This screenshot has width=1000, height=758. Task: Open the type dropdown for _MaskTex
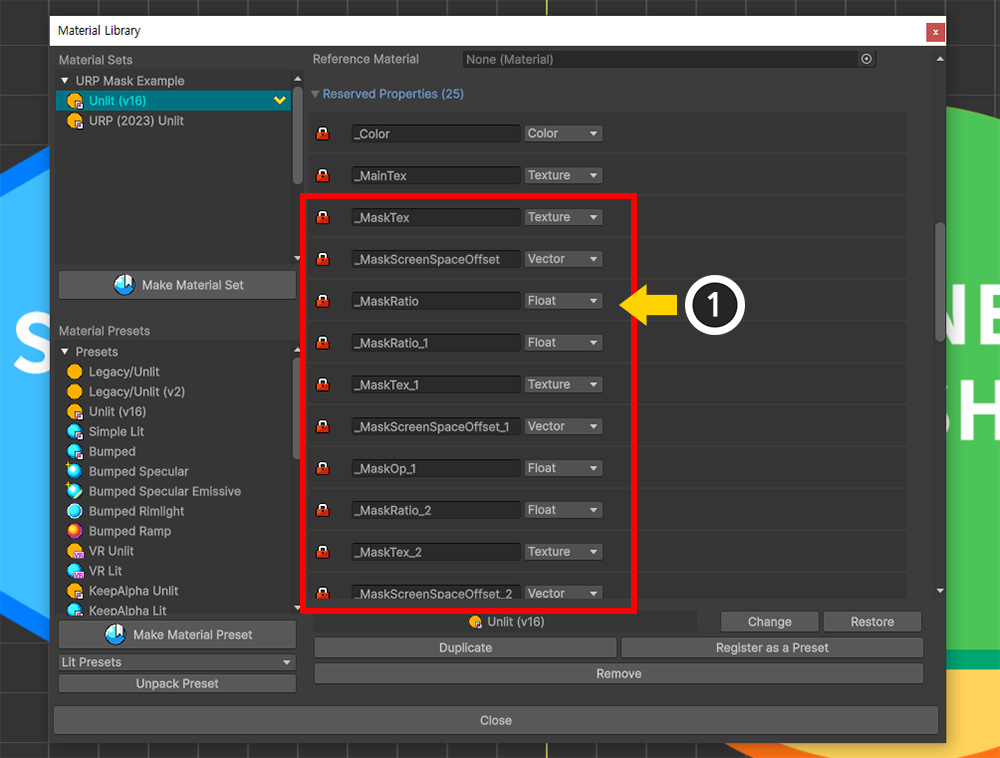point(563,217)
